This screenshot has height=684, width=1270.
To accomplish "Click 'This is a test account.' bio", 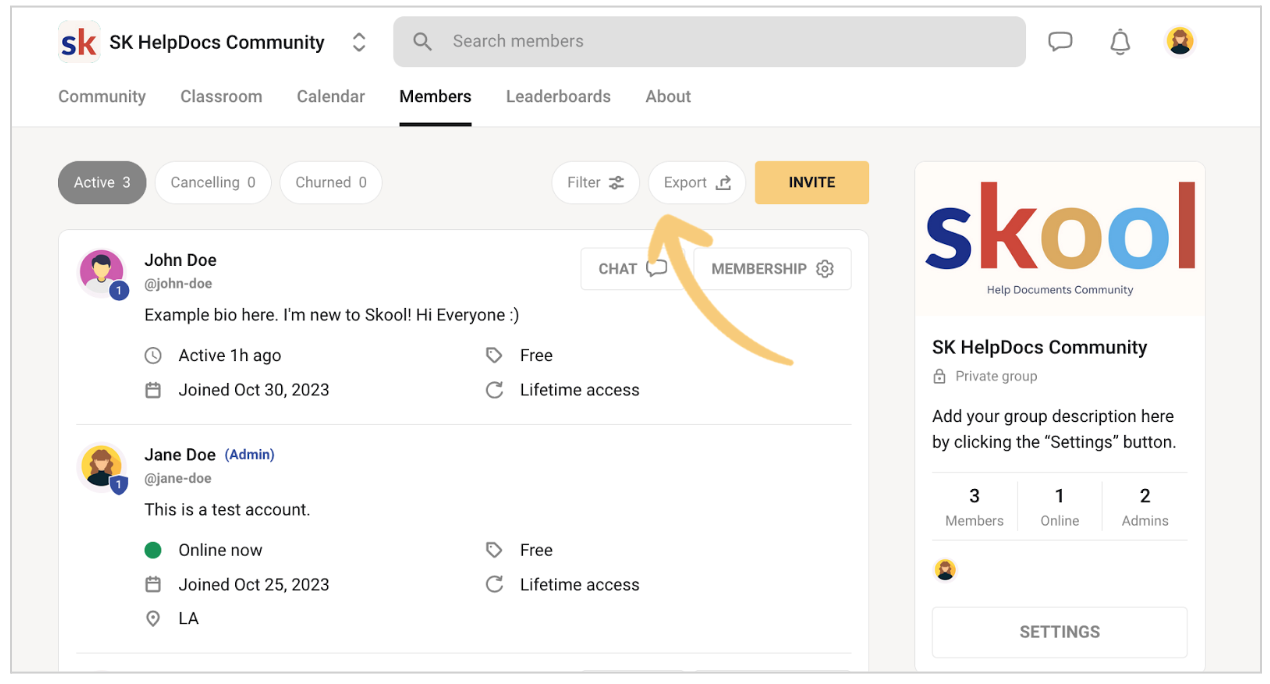I will [227, 509].
